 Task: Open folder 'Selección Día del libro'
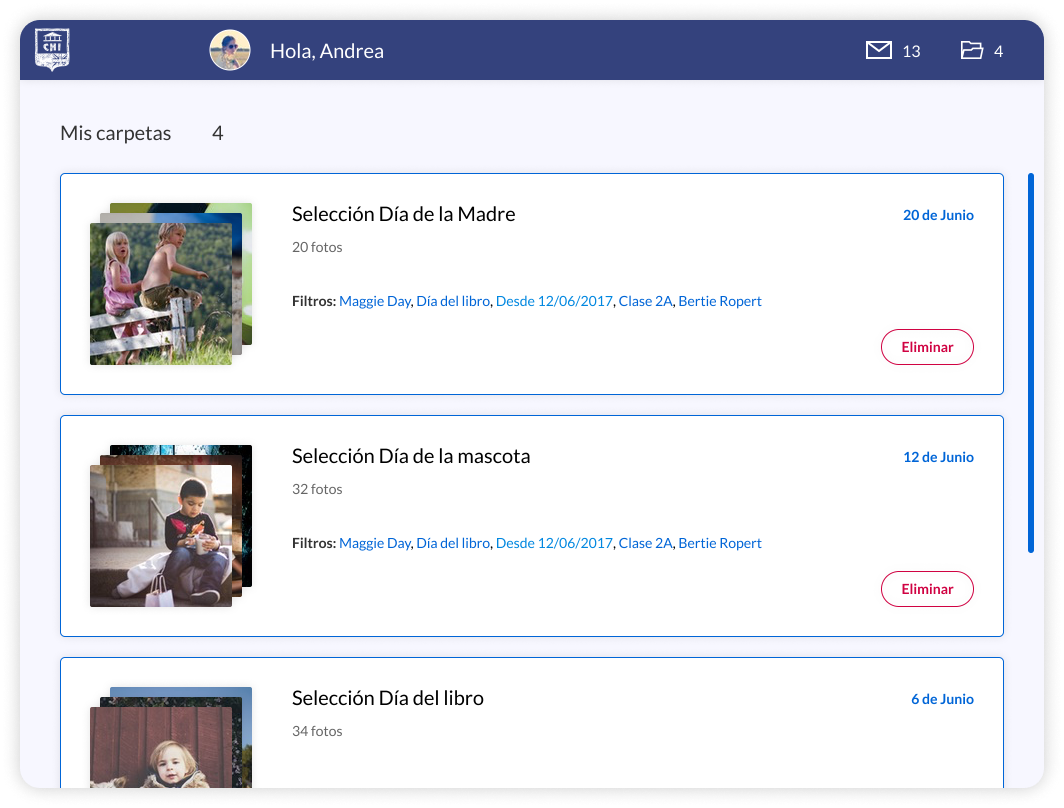pos(388,699)
